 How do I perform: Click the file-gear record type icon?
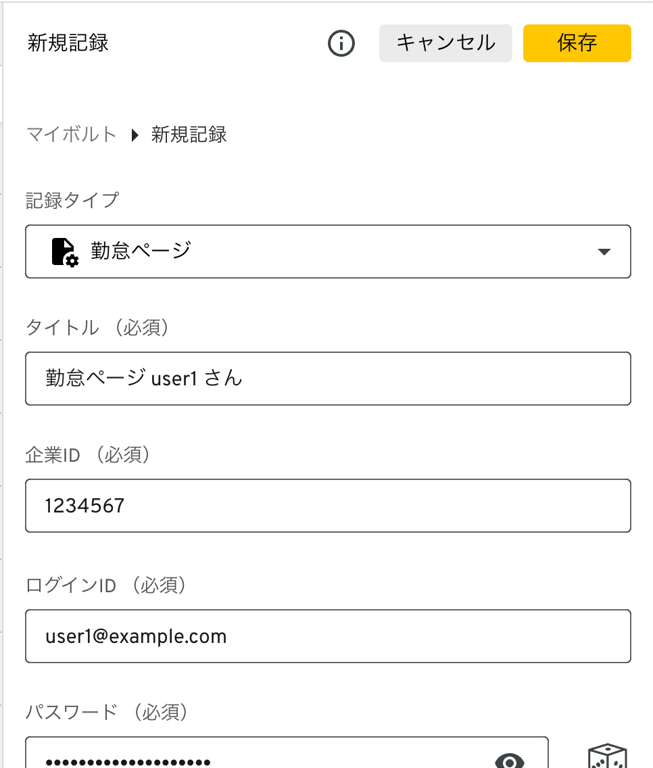(64, 251)
